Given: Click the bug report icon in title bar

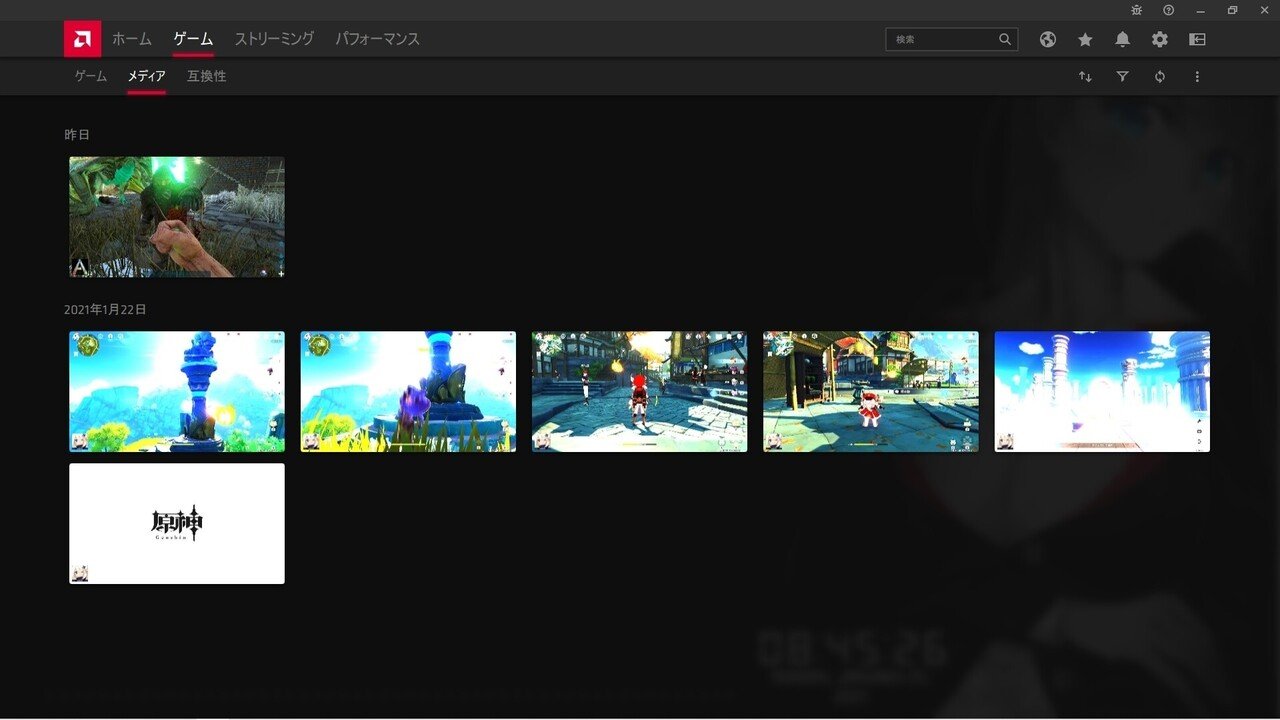Looking at the screenshot, I should click(1136, 10).
